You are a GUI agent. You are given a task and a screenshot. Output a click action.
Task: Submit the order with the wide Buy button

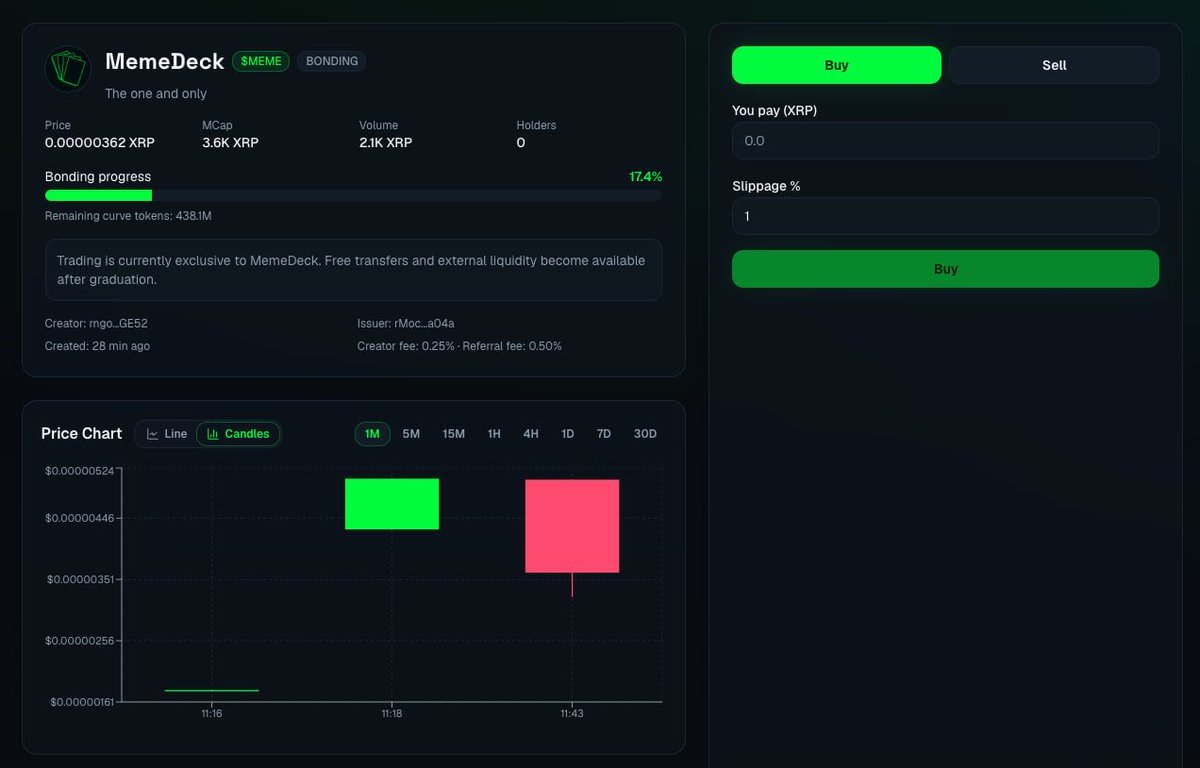(945, 269)
